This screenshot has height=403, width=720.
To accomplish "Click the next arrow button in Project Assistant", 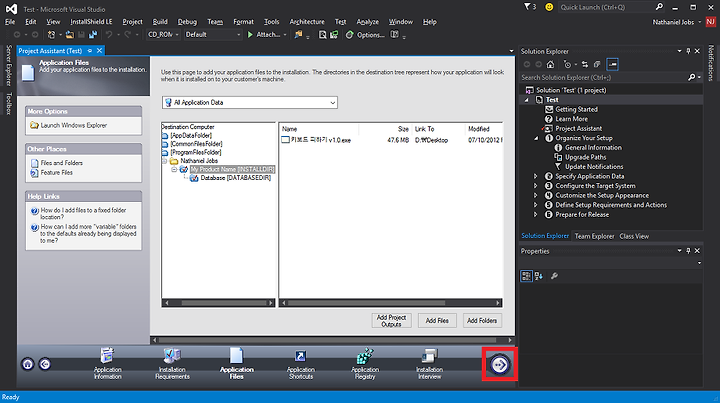I will (x=500, y=364).
